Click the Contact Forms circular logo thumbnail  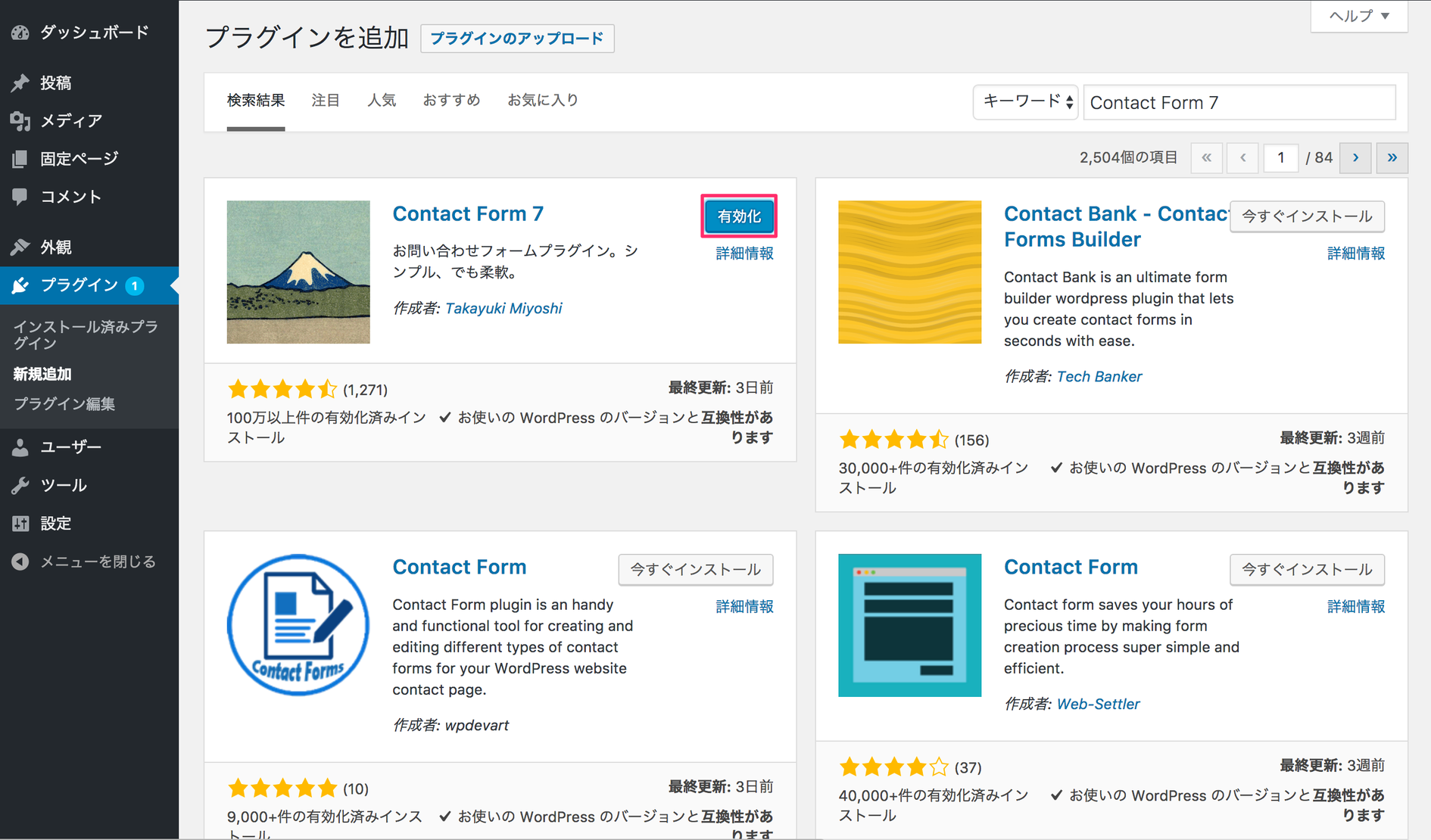pyautogui.click(x=298, y=625)
